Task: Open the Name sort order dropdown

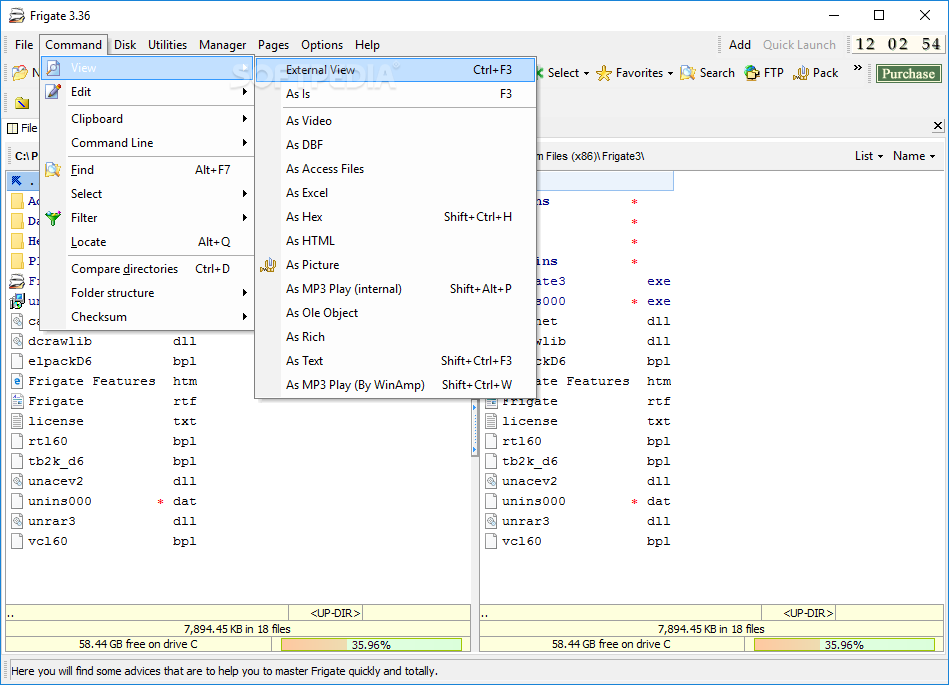Action: point(914,156)
